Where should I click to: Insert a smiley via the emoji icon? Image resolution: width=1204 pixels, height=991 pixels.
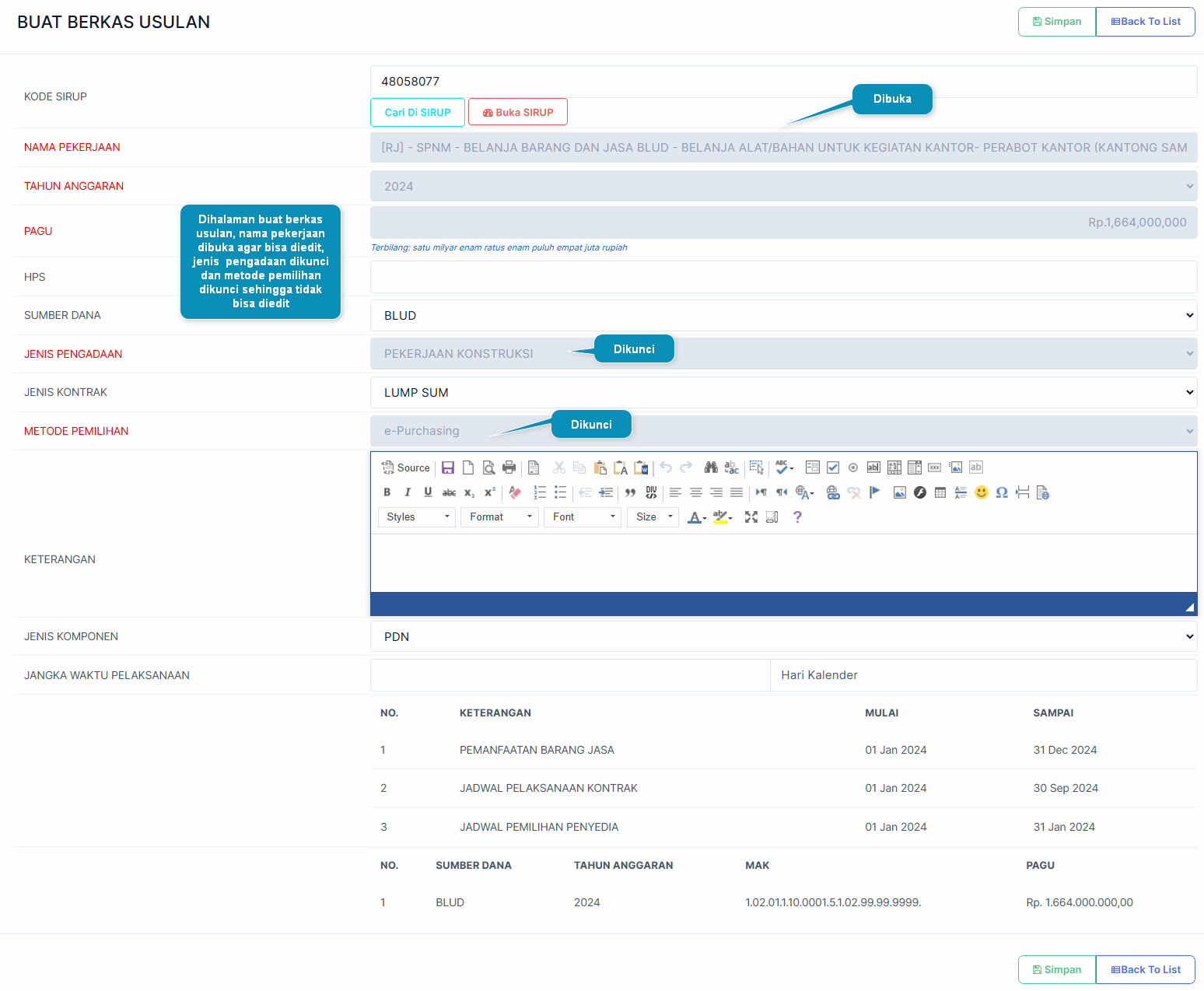(982, 492)
